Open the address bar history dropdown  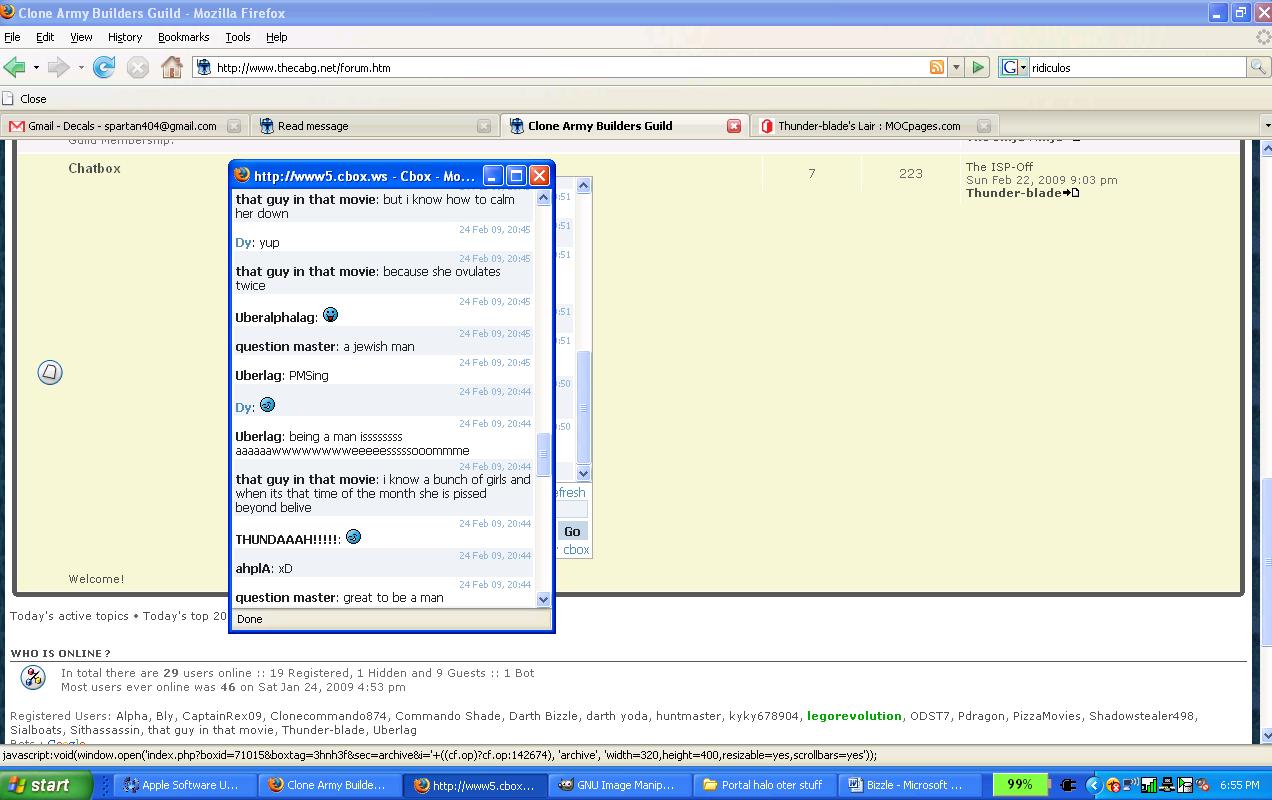point(956,67)
